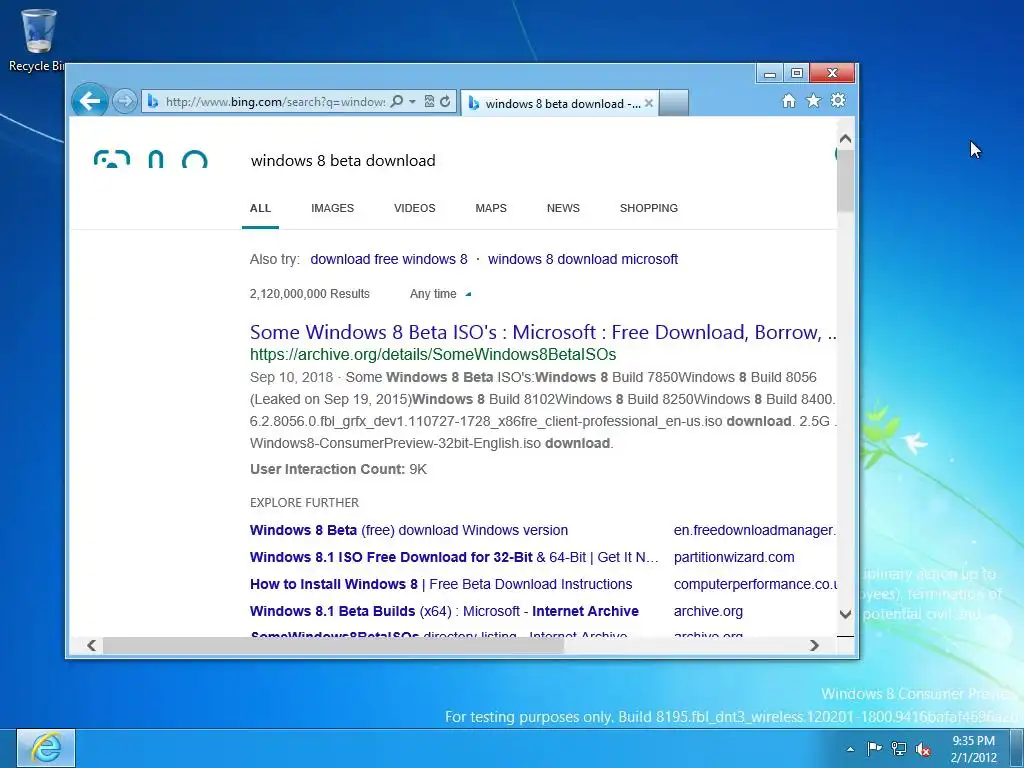Click the vertical scrollbar up arrow
Screen dimensions: 1024x768
coord(845,138)
